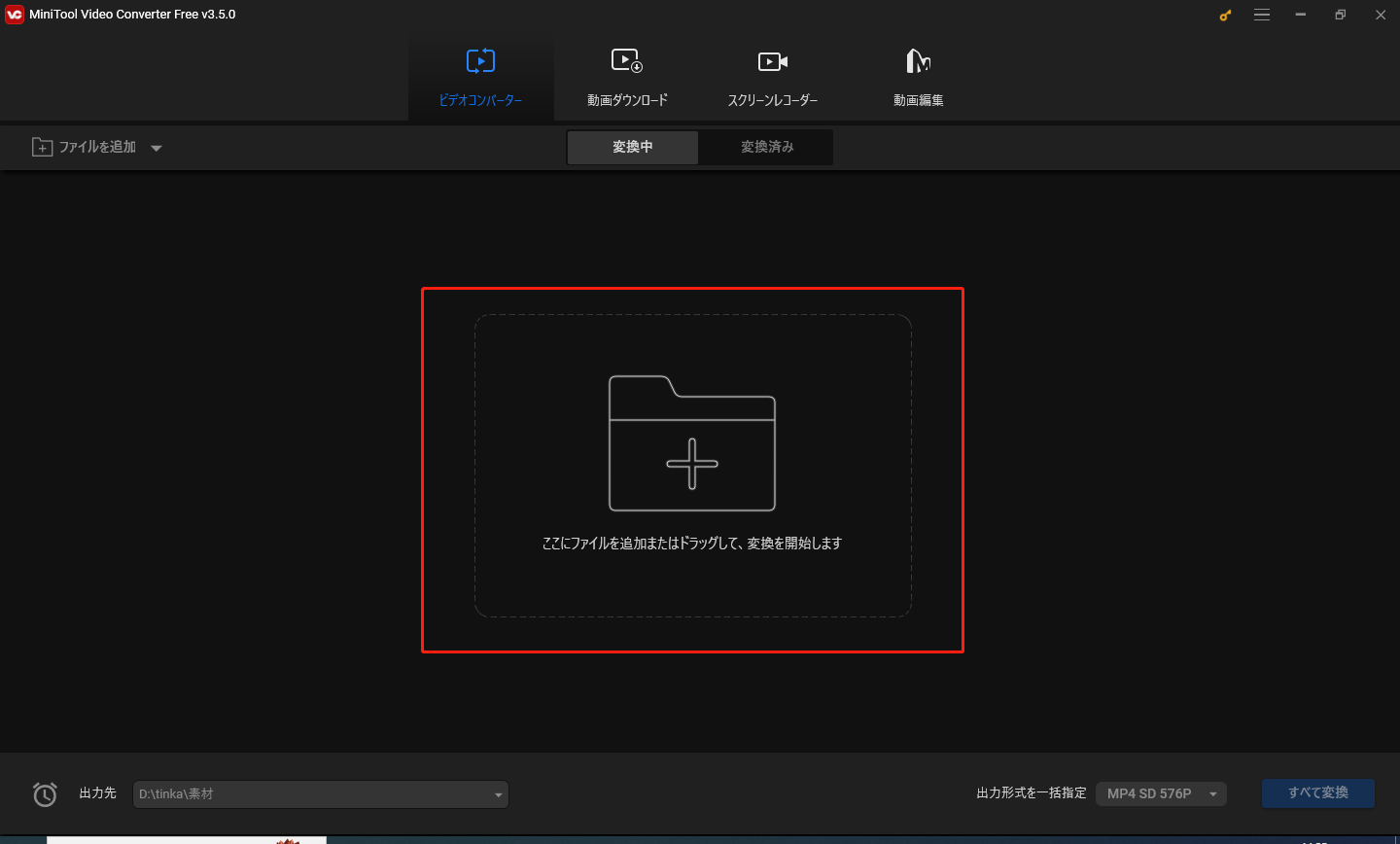Click the すべて変換 button
Image resolution: width=1400 pixels, height=844 pixels.
[1318, 792]
